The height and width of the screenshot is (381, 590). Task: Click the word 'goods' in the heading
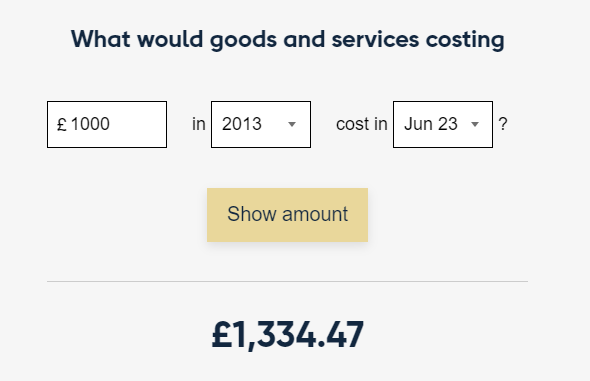(243, 40)
